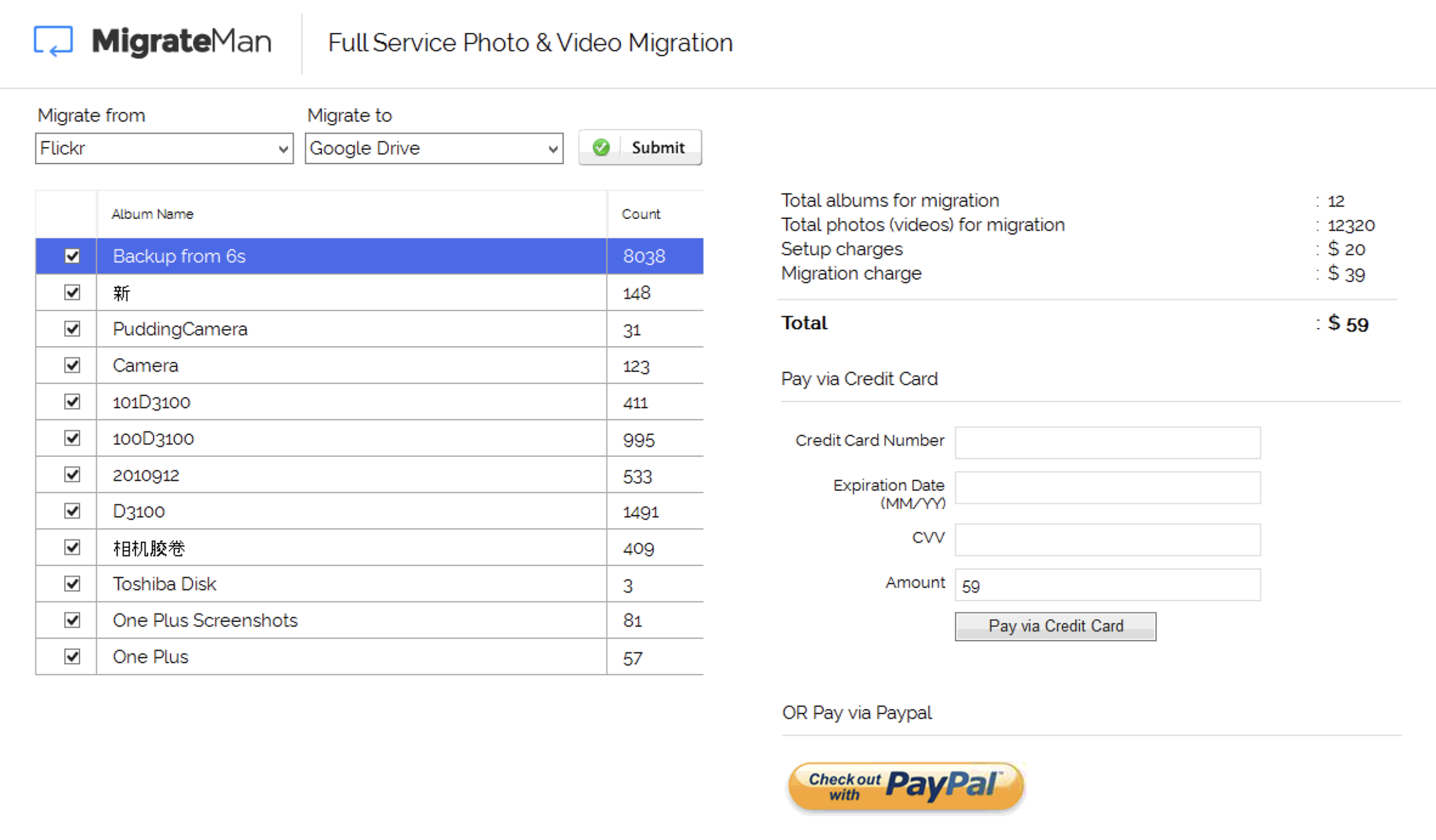Select the D3100 album name
The height and width of the screenshot is (840, 1436).
(139, 512)
